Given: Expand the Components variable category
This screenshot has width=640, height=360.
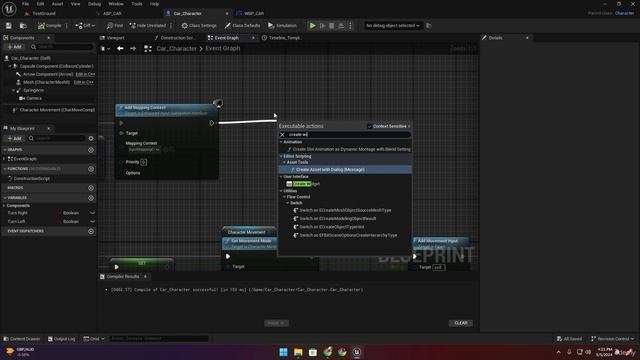Looking at the screenshot, I should pos(4,206).
